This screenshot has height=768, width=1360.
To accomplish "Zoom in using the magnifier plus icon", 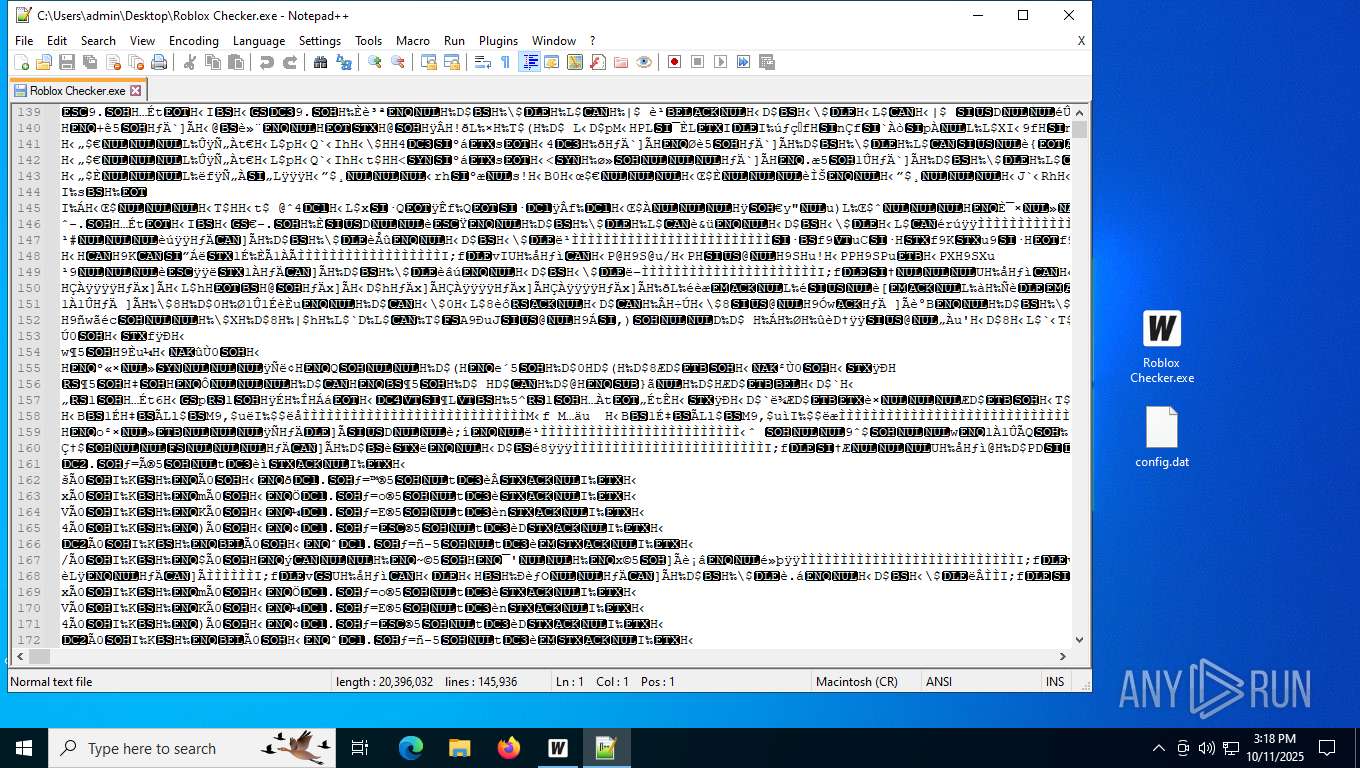I will [375, 62].
